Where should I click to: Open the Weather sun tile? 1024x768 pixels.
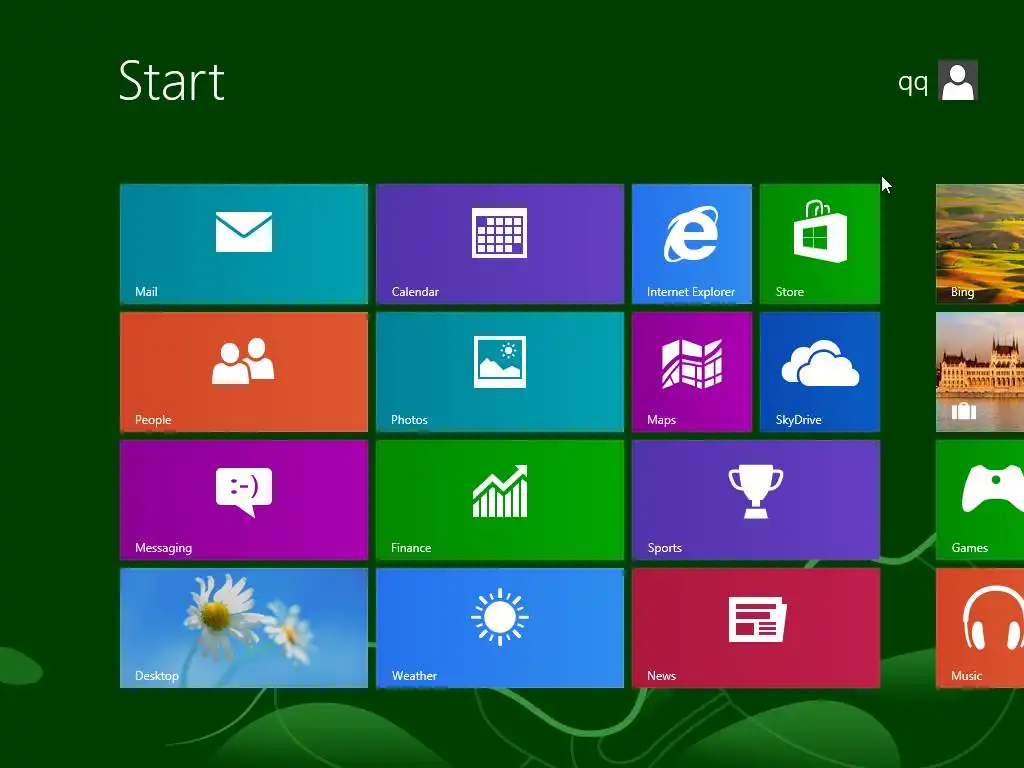pos(500,628)
